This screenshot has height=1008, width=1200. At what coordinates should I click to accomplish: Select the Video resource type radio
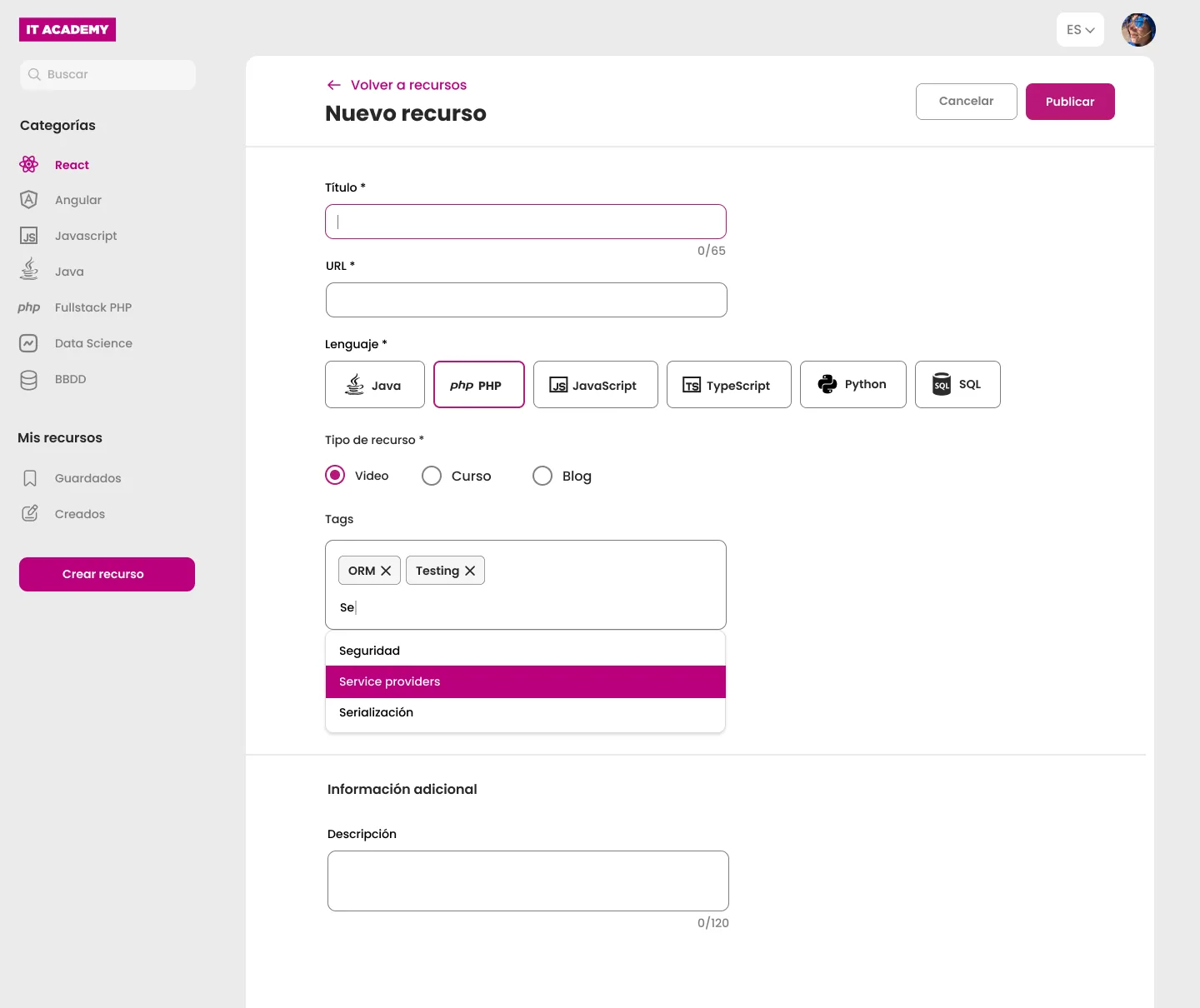335,476
